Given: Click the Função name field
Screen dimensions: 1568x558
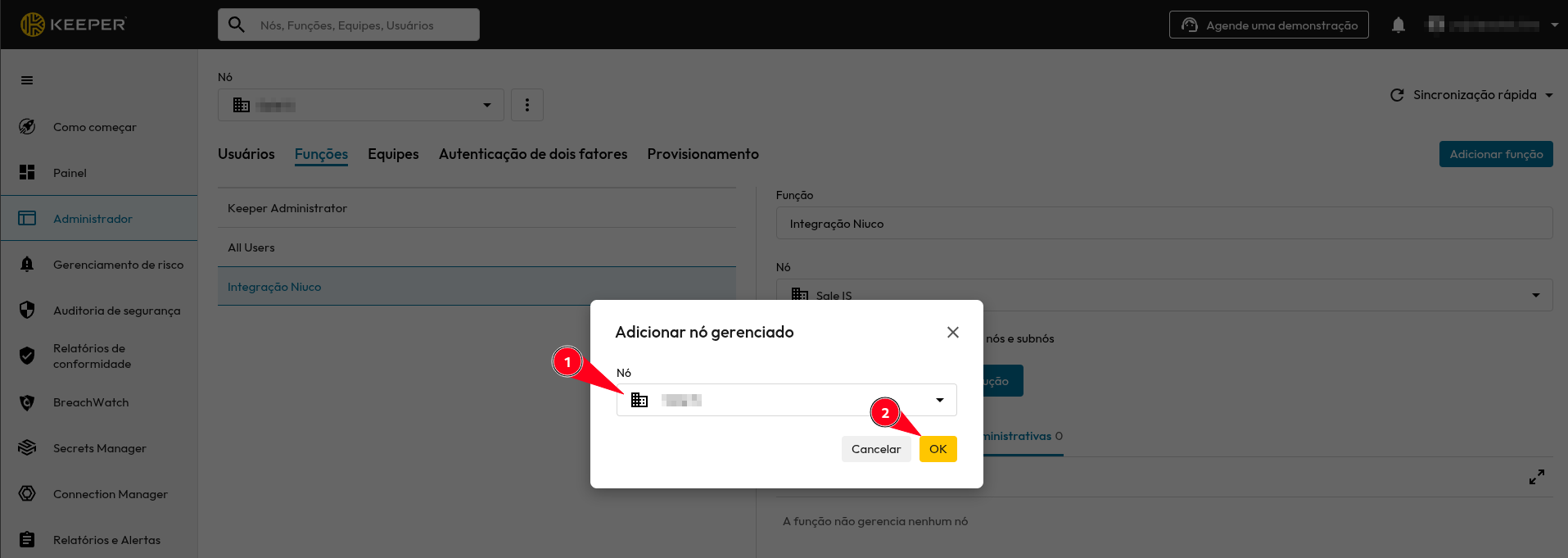Looking at the screenshot, I should point(1164,224).
